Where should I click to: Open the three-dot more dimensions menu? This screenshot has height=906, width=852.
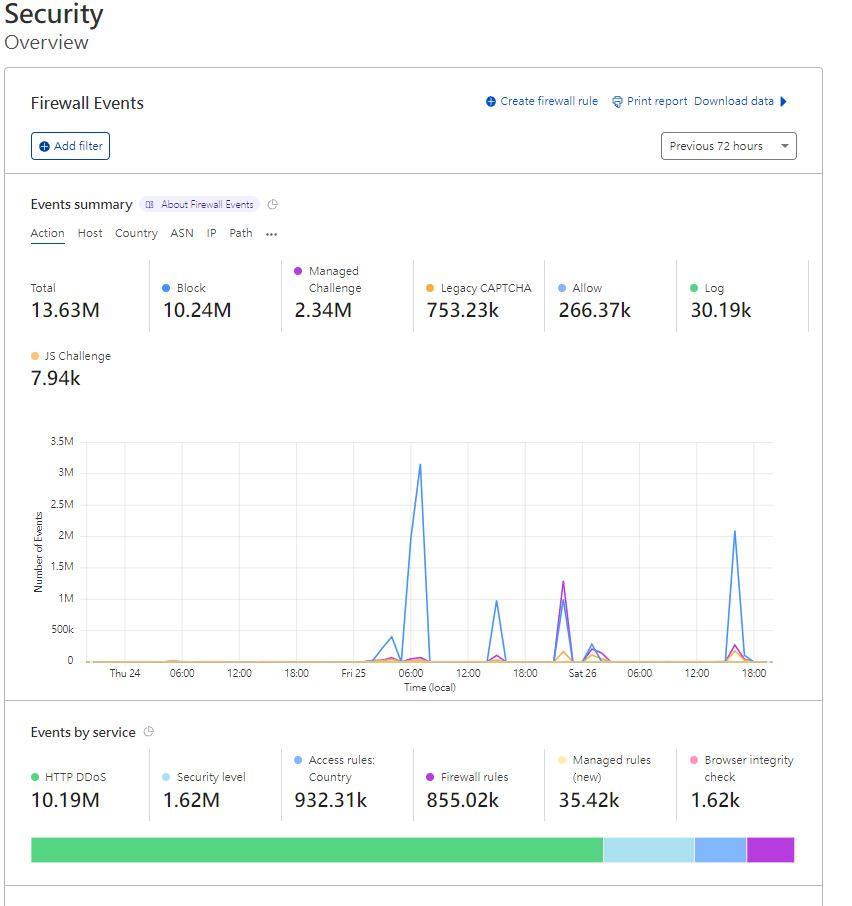click(x=271, y=234)
